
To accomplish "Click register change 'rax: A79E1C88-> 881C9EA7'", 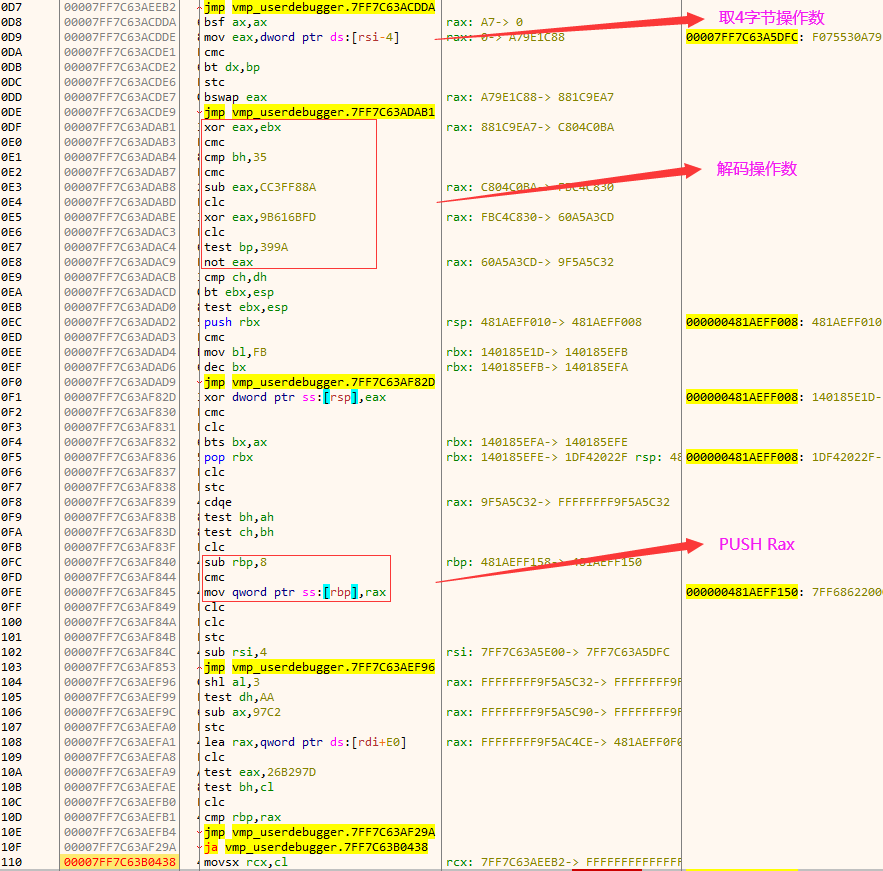I will tap(530, 97).
